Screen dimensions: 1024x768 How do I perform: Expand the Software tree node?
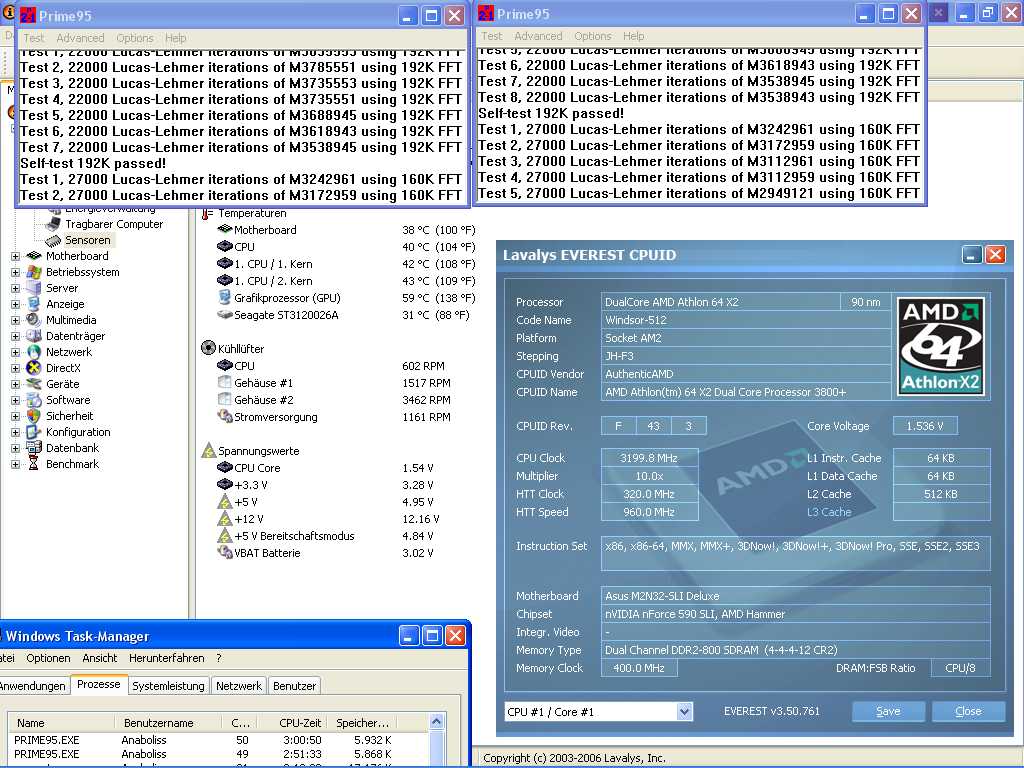tap(15, 400)
